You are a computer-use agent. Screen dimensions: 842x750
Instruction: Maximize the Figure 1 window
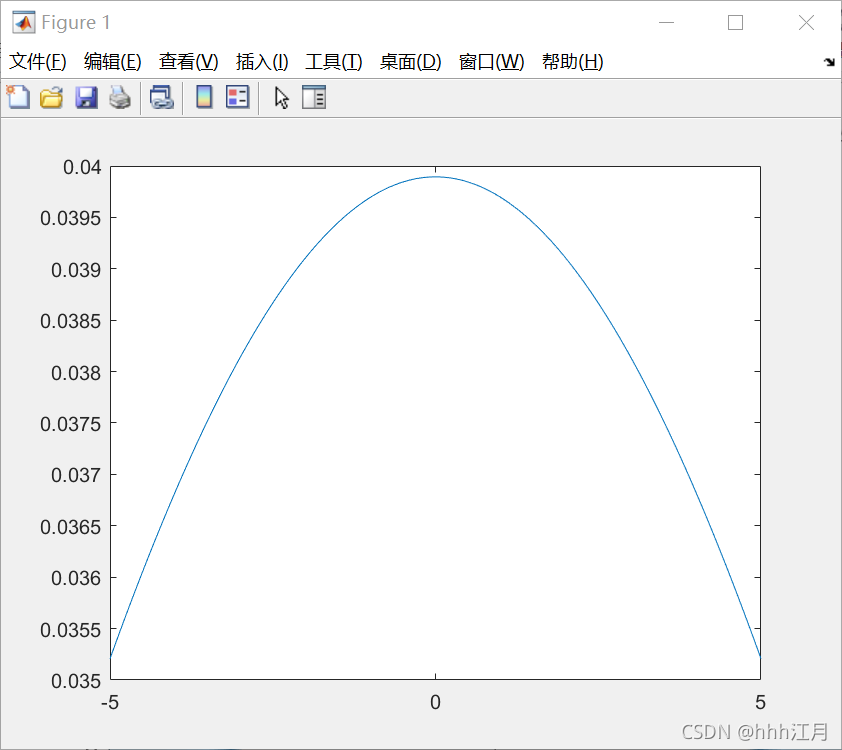coord(736,23)
